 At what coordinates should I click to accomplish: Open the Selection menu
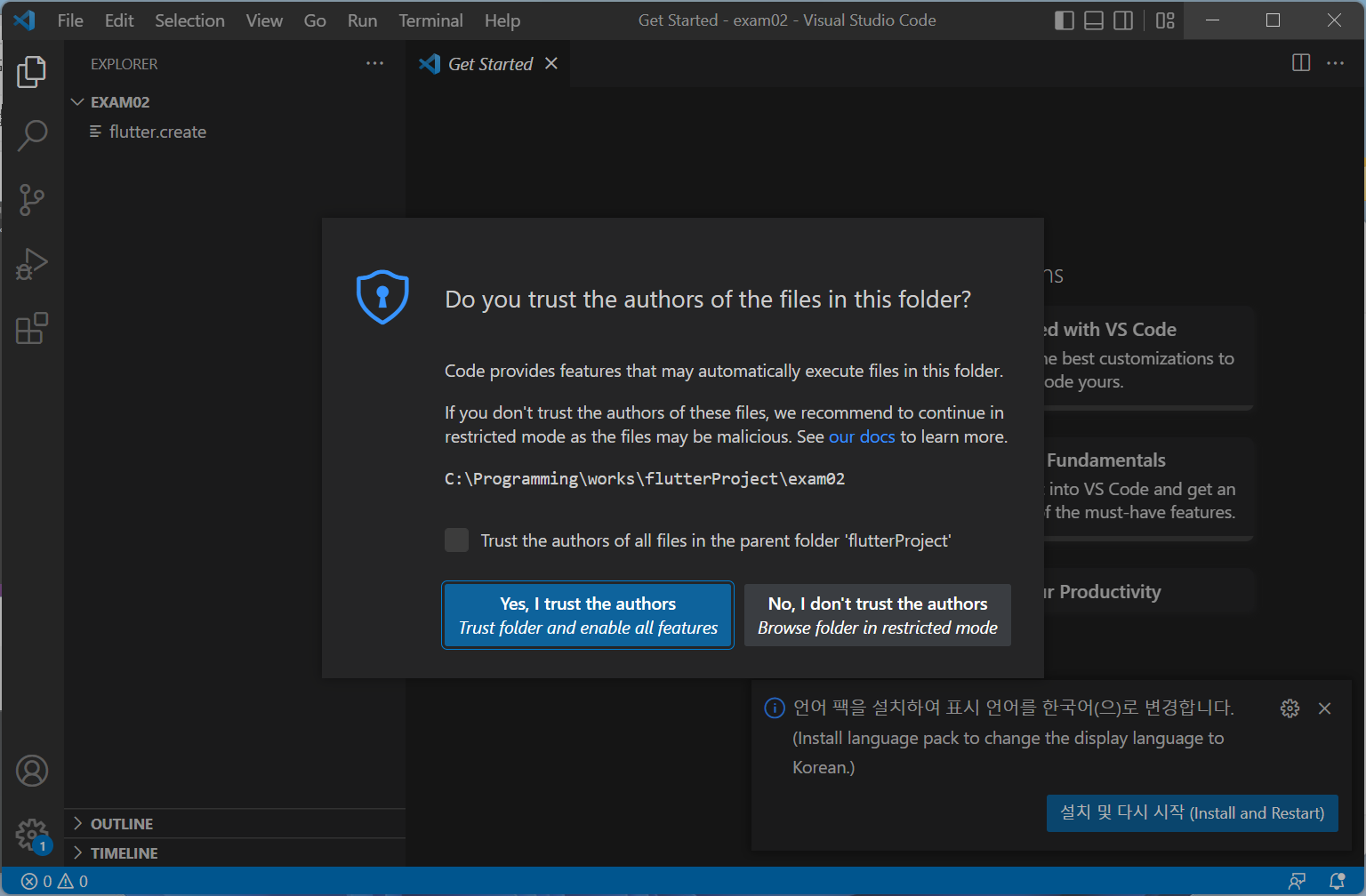pyautogui.click(x=189, y=20)
